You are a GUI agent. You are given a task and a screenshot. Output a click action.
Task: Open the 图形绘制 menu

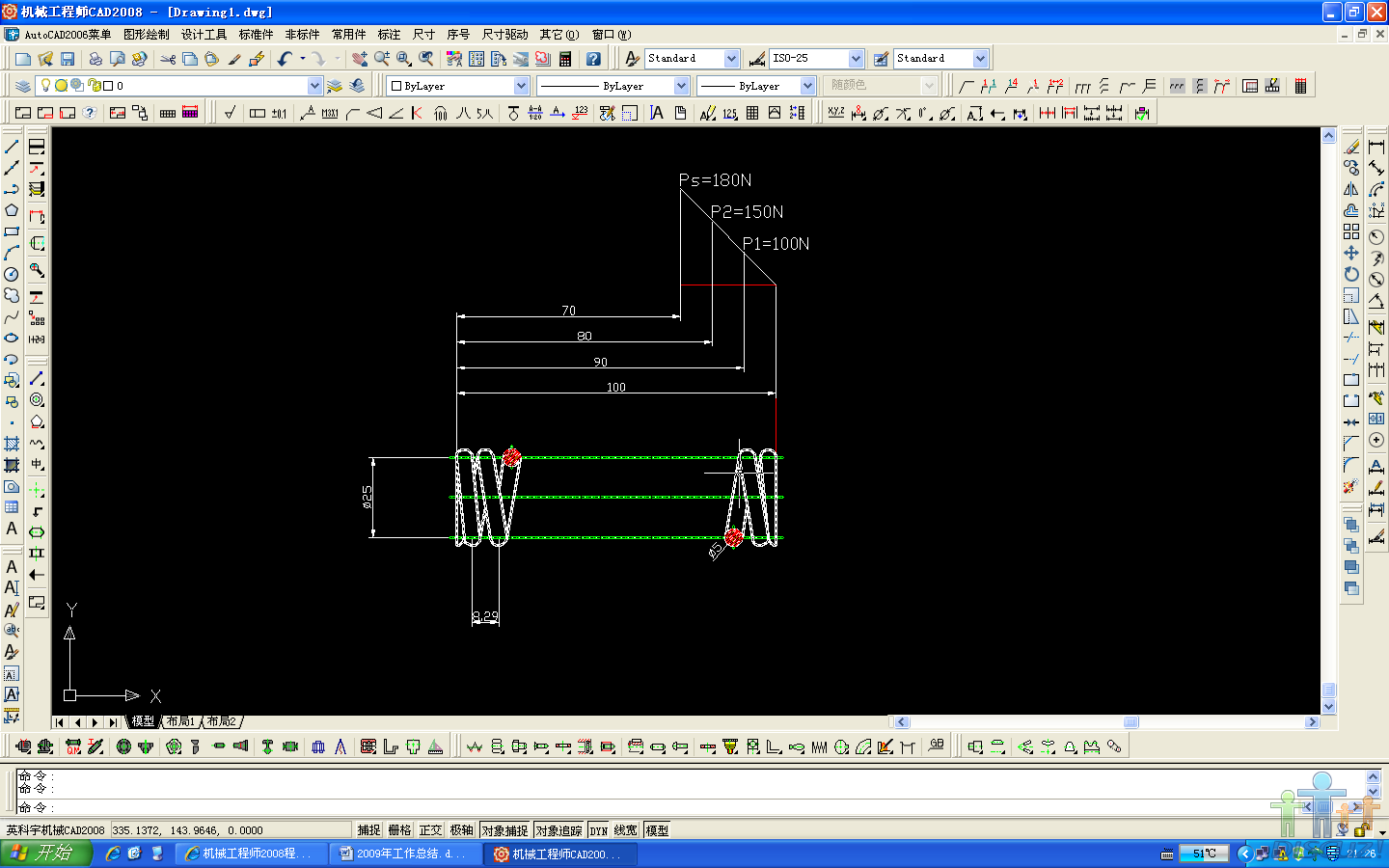(x=147, y=35)
